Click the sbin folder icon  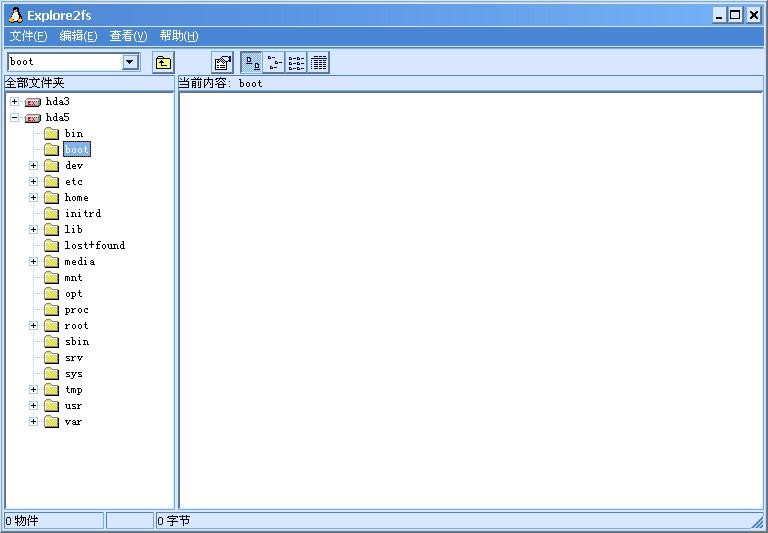pyautogui.click(x=51, y=341)
